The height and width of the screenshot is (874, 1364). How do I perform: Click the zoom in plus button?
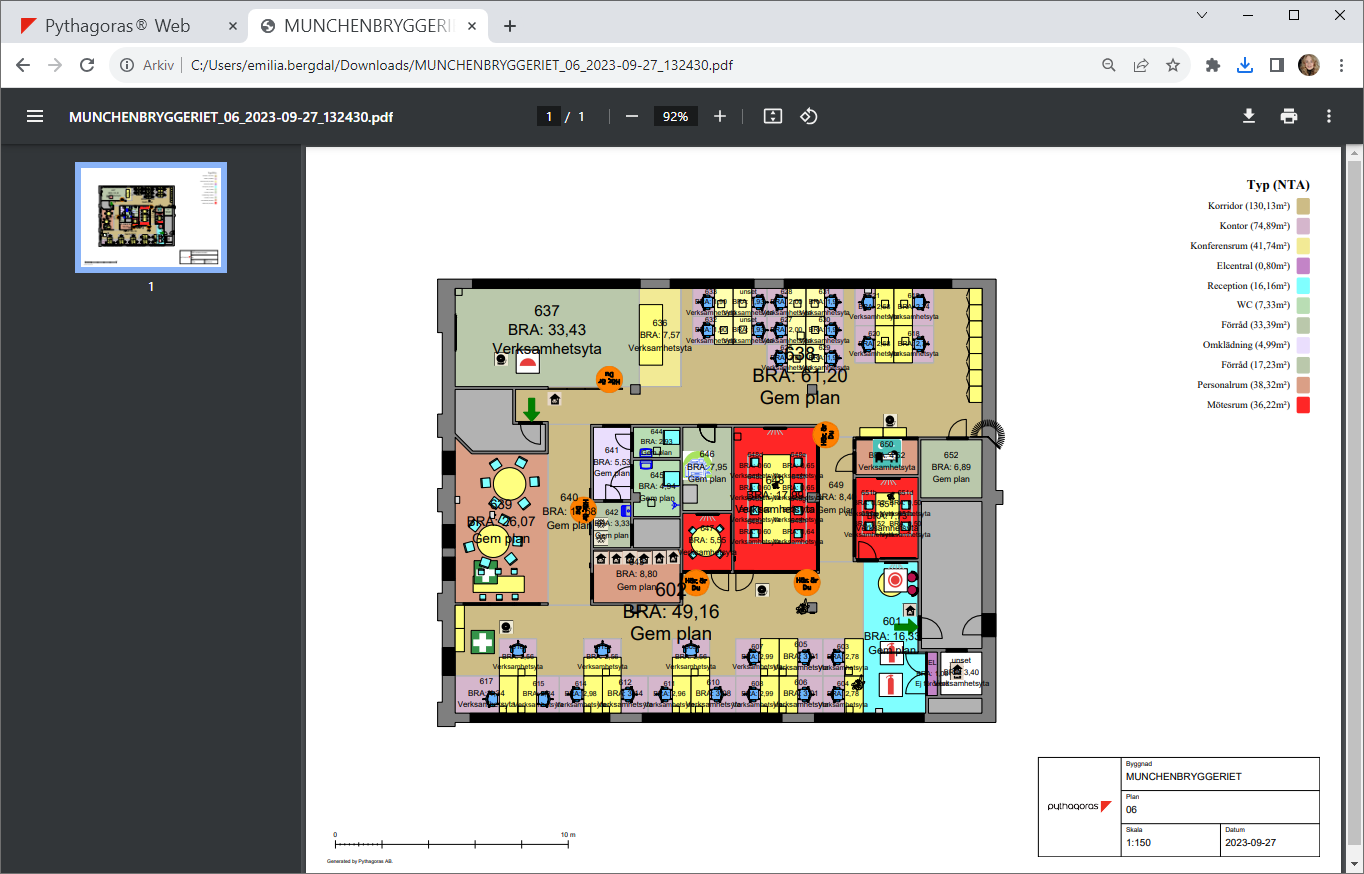720,116
